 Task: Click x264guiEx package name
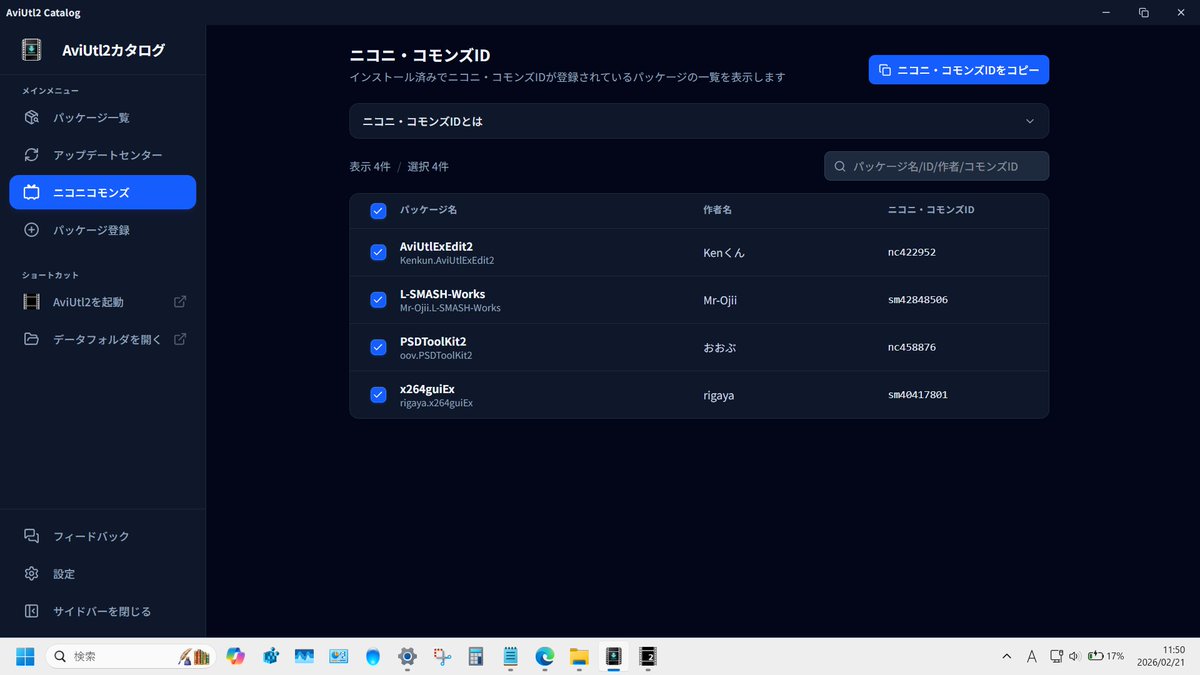tap(428, 388)
